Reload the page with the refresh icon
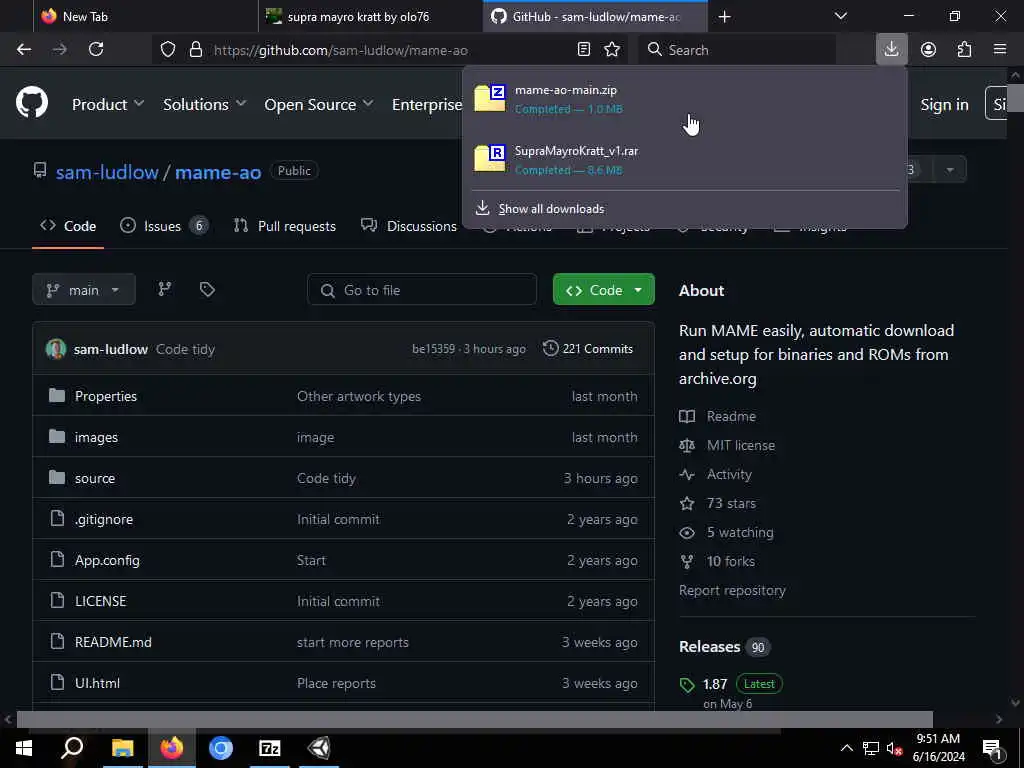Image resolution: width=1024 pixels, height=768 pixels. click(96, 50)
